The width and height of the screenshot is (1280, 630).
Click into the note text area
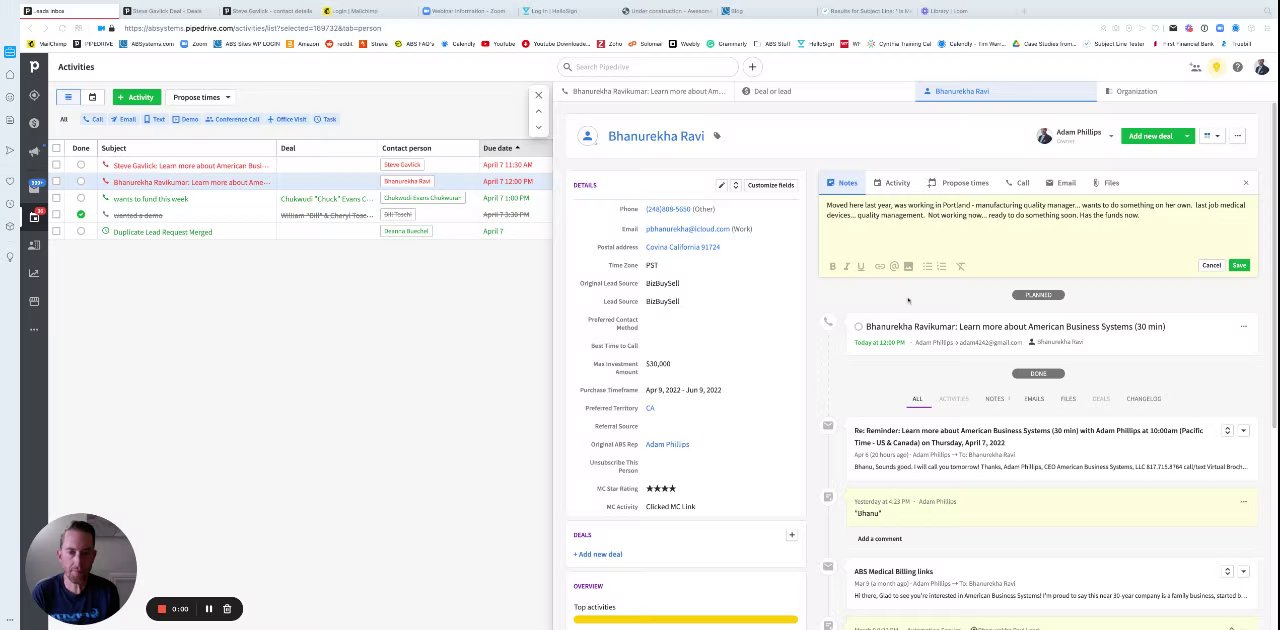pyautogui.click(x=1036, y=225)
